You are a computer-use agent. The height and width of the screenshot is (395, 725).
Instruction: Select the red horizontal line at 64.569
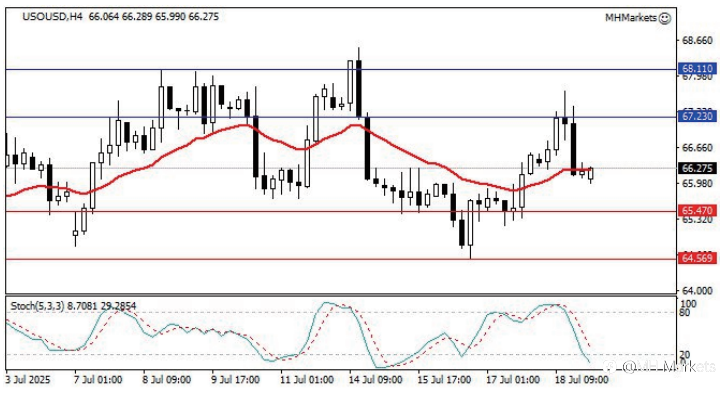click(341, 259)
